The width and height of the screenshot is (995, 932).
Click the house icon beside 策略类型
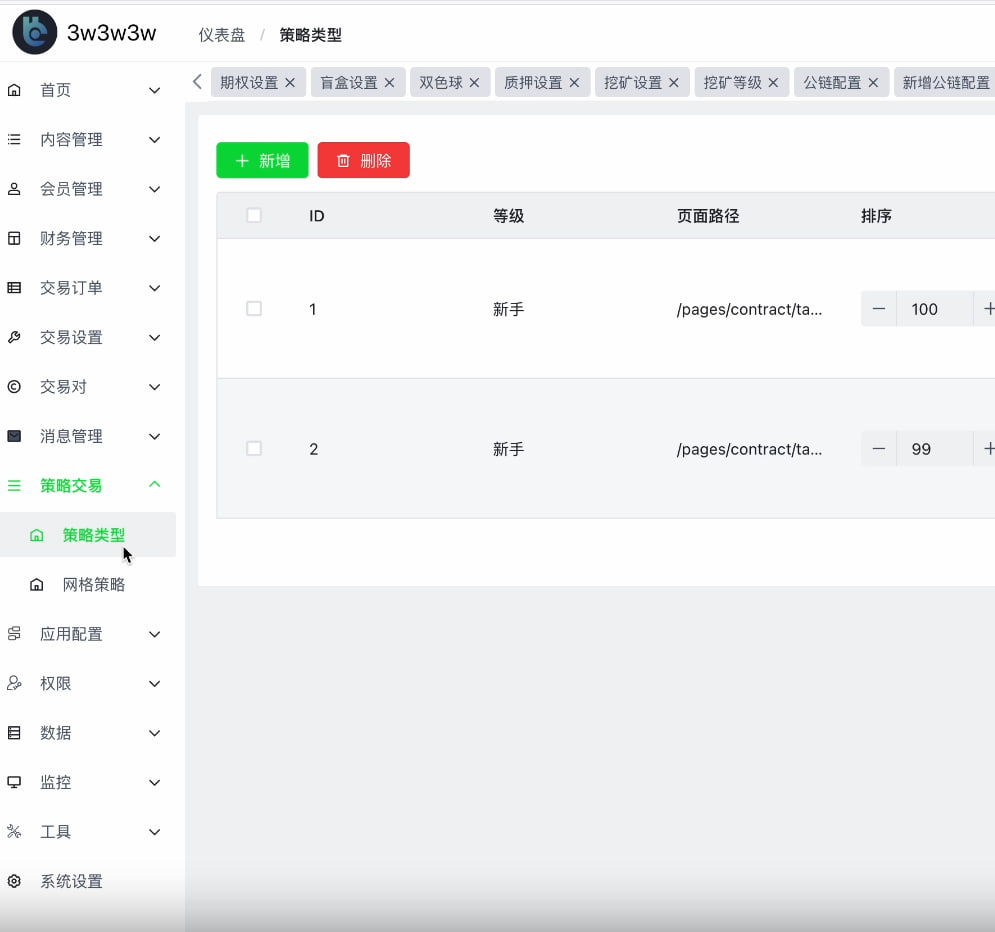click(x=37, y=535)
